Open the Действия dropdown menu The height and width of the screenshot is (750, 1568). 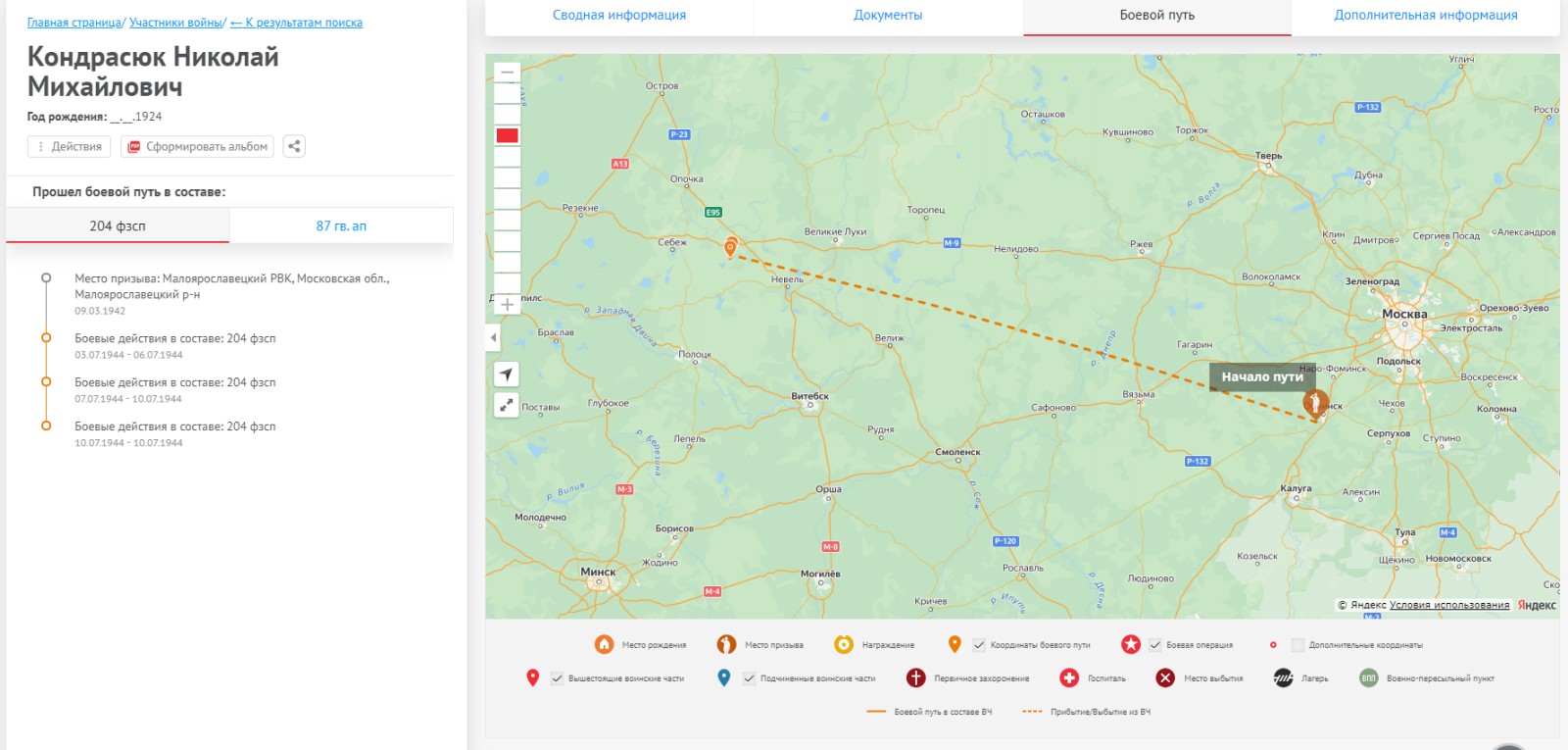pyautogui.click(x=69, y=146)
